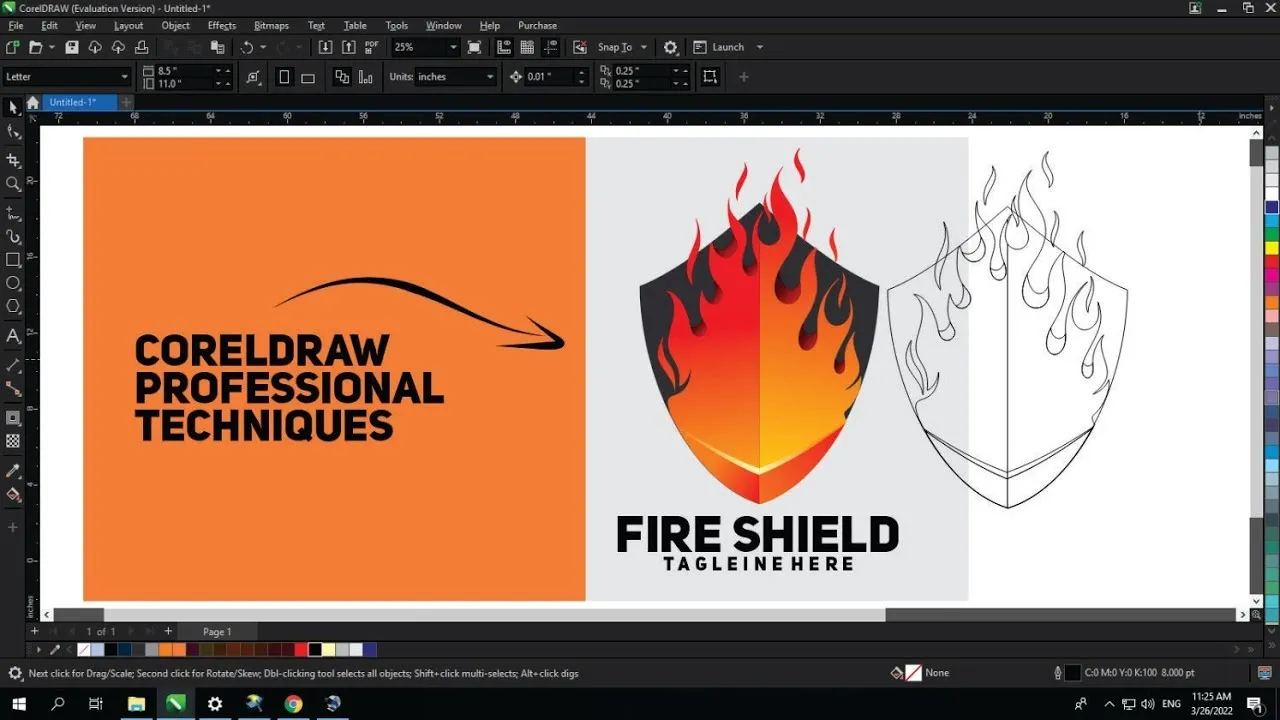Pick the red swatch in document palette
The width and height of the screenshot is (1280, 720).
[x=301, y=650]
